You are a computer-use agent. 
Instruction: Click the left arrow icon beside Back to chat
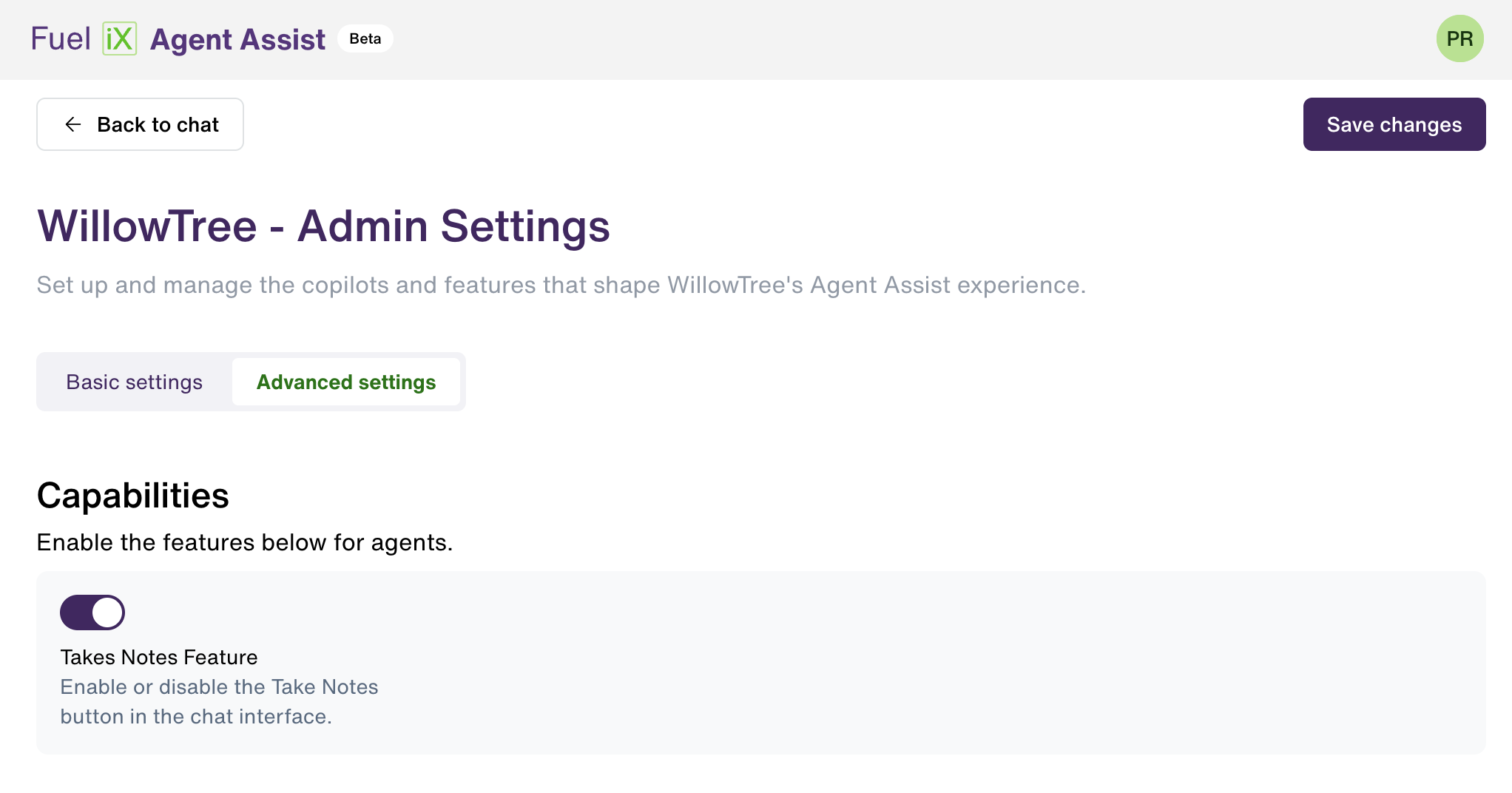[72, 124]
